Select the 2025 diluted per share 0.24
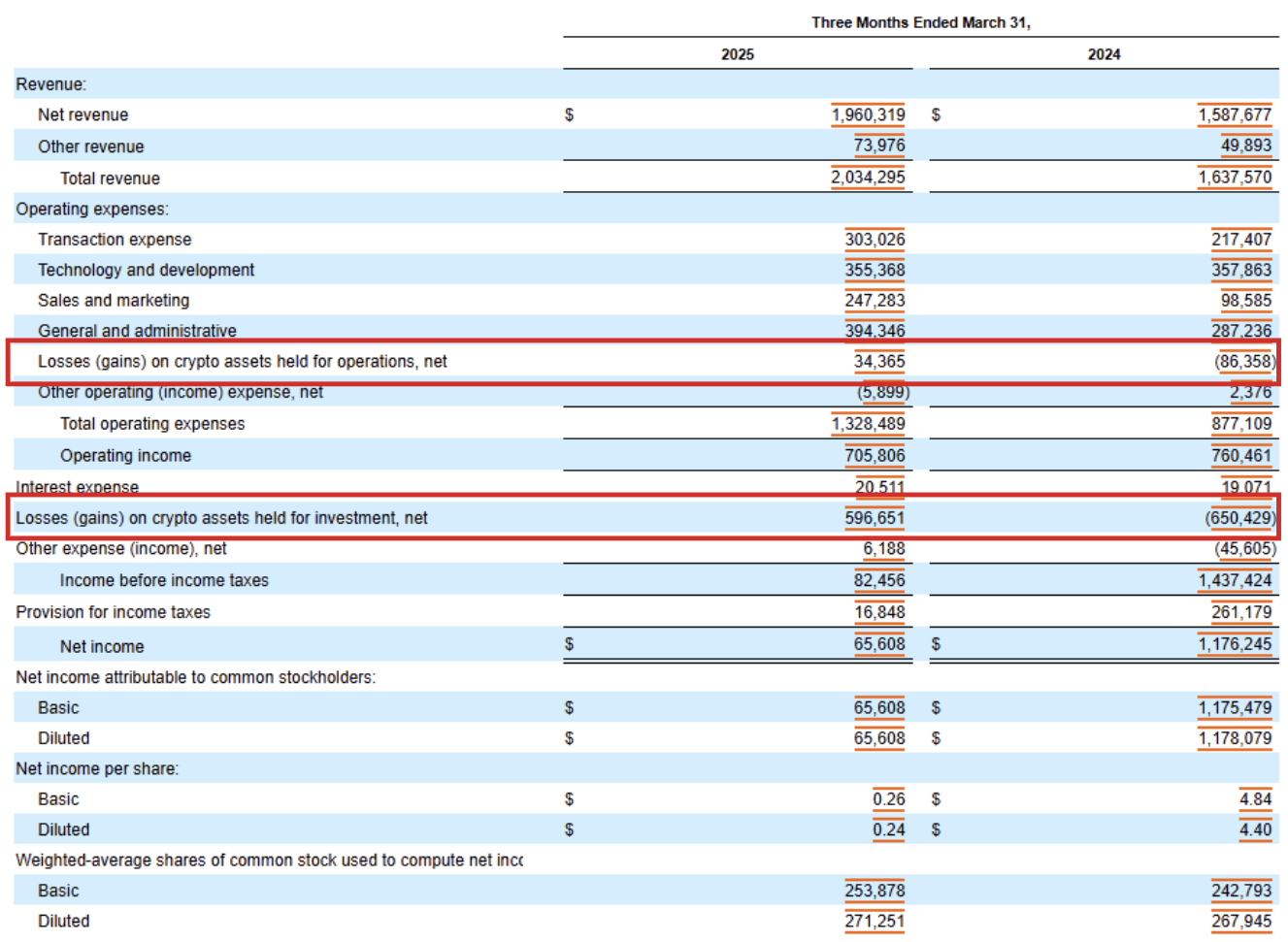 pos(888,829)
